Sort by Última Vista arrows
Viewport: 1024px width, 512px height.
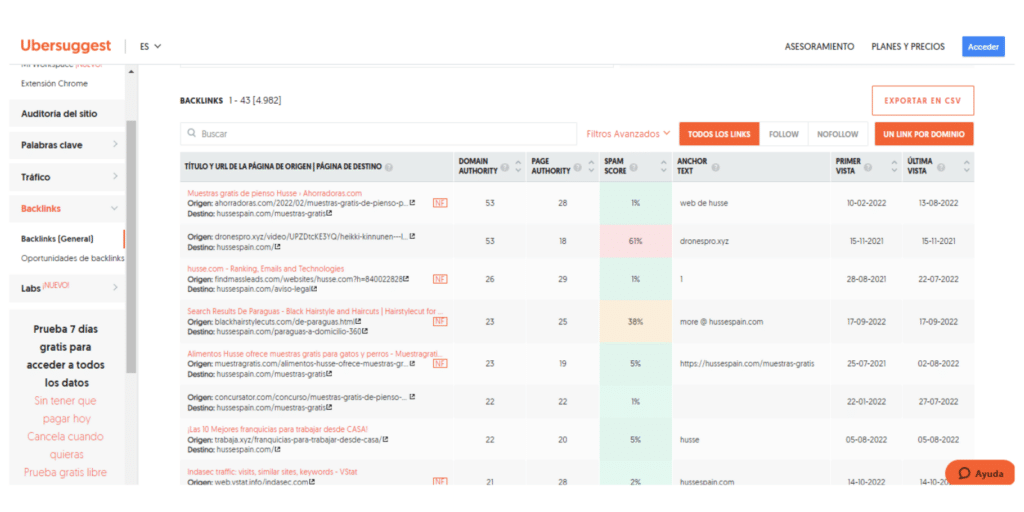[x=967, y=167]
